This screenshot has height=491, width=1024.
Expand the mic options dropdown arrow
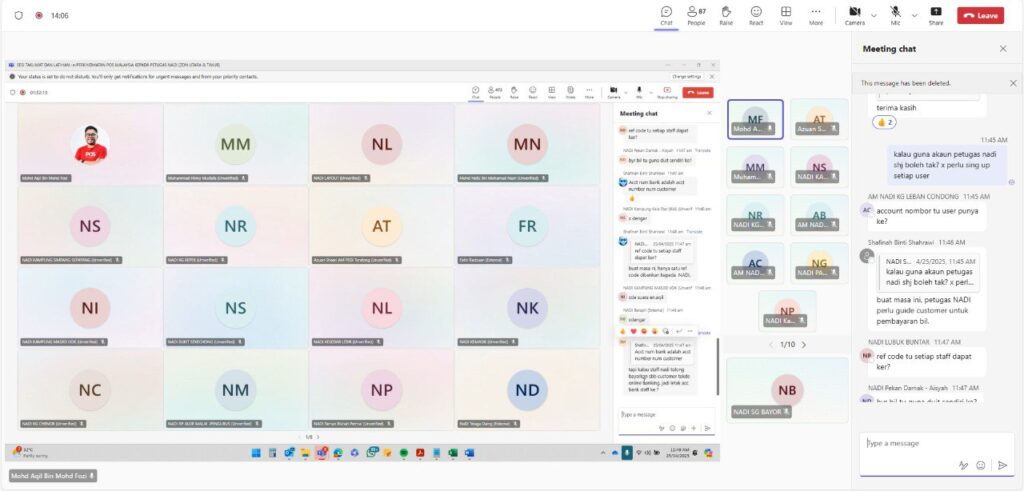[914, 15]
